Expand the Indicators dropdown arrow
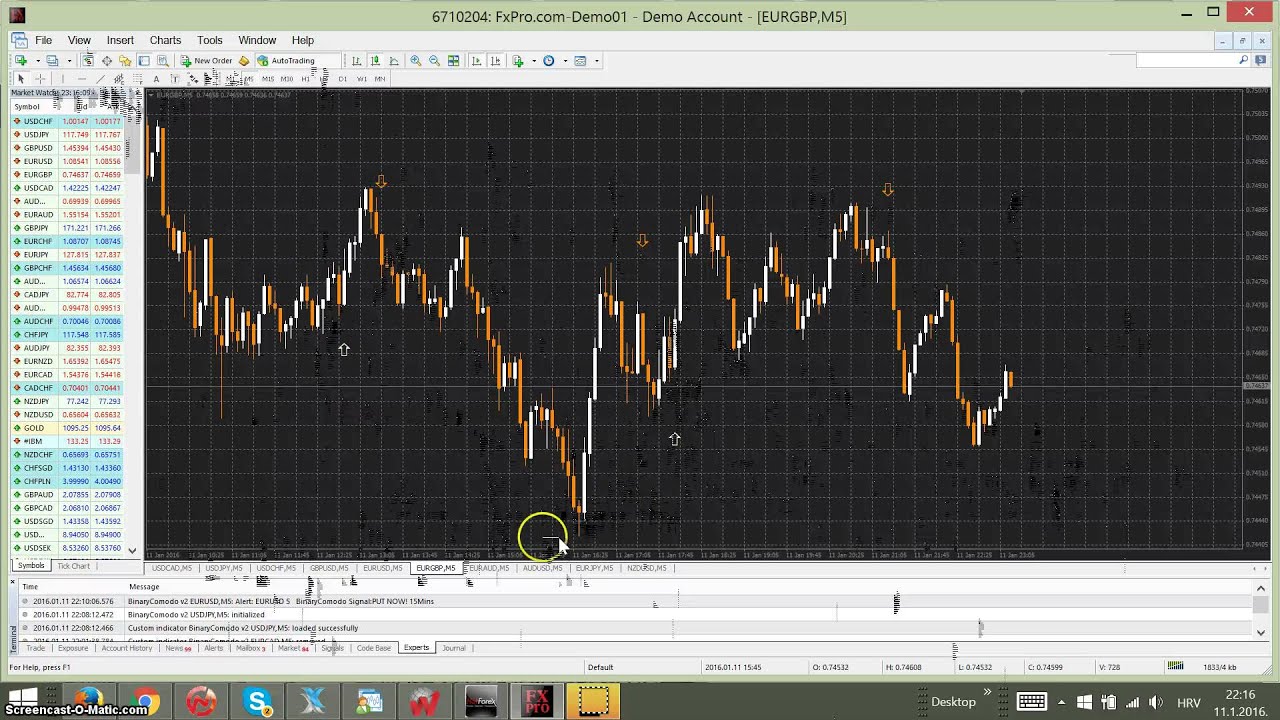Image resolution: width=1280 pixels, height=720 pixels. 534,60
